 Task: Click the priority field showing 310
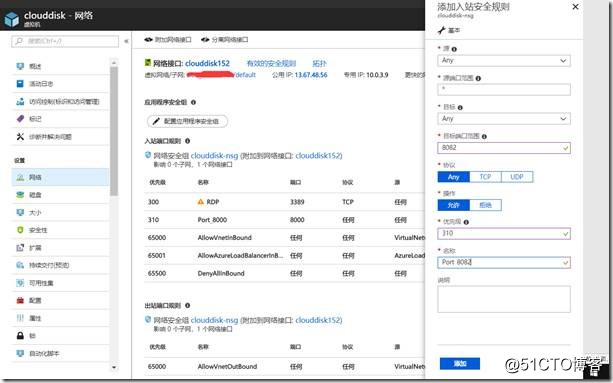[504, 234]
